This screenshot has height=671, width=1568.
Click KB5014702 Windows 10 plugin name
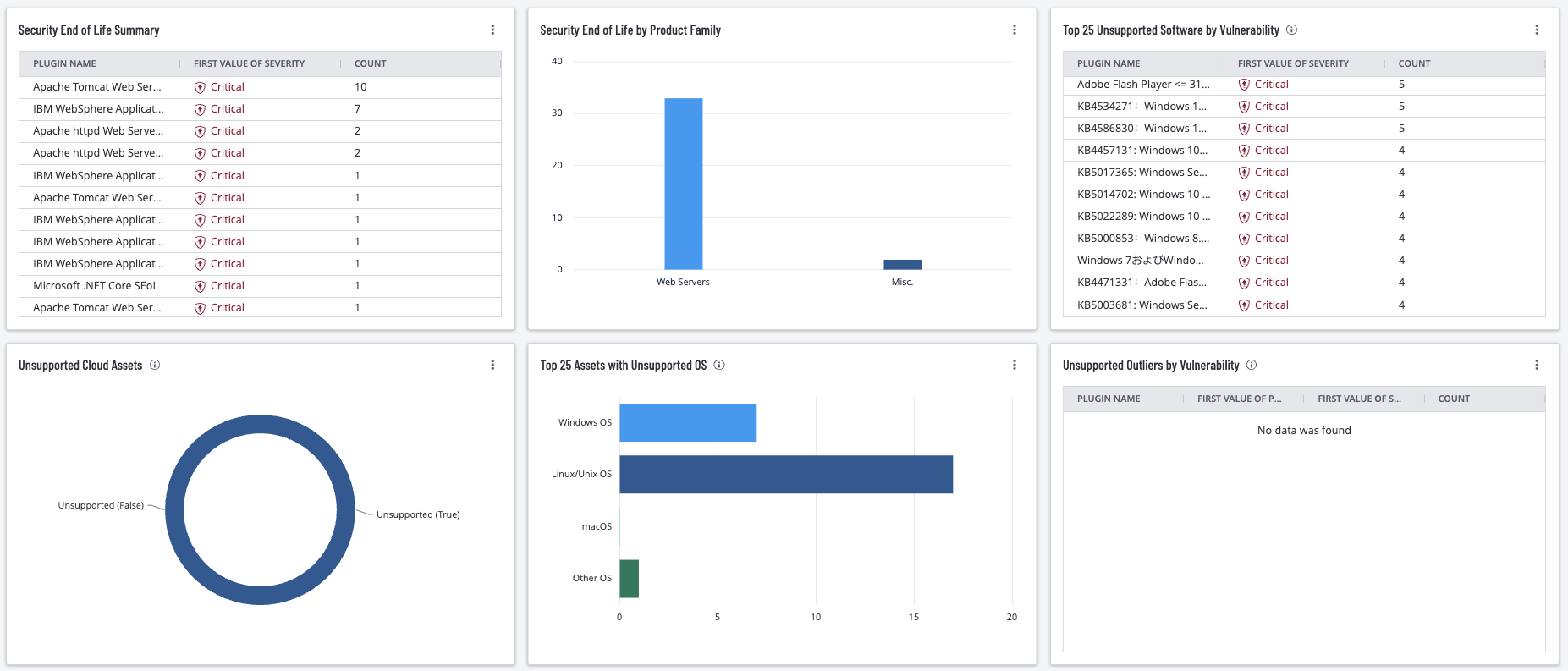pos(1143,195)
